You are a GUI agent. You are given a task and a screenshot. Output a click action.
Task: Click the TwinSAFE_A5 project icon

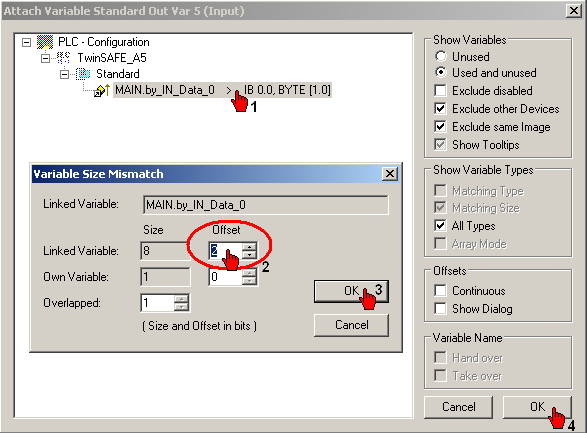point(63,58)
